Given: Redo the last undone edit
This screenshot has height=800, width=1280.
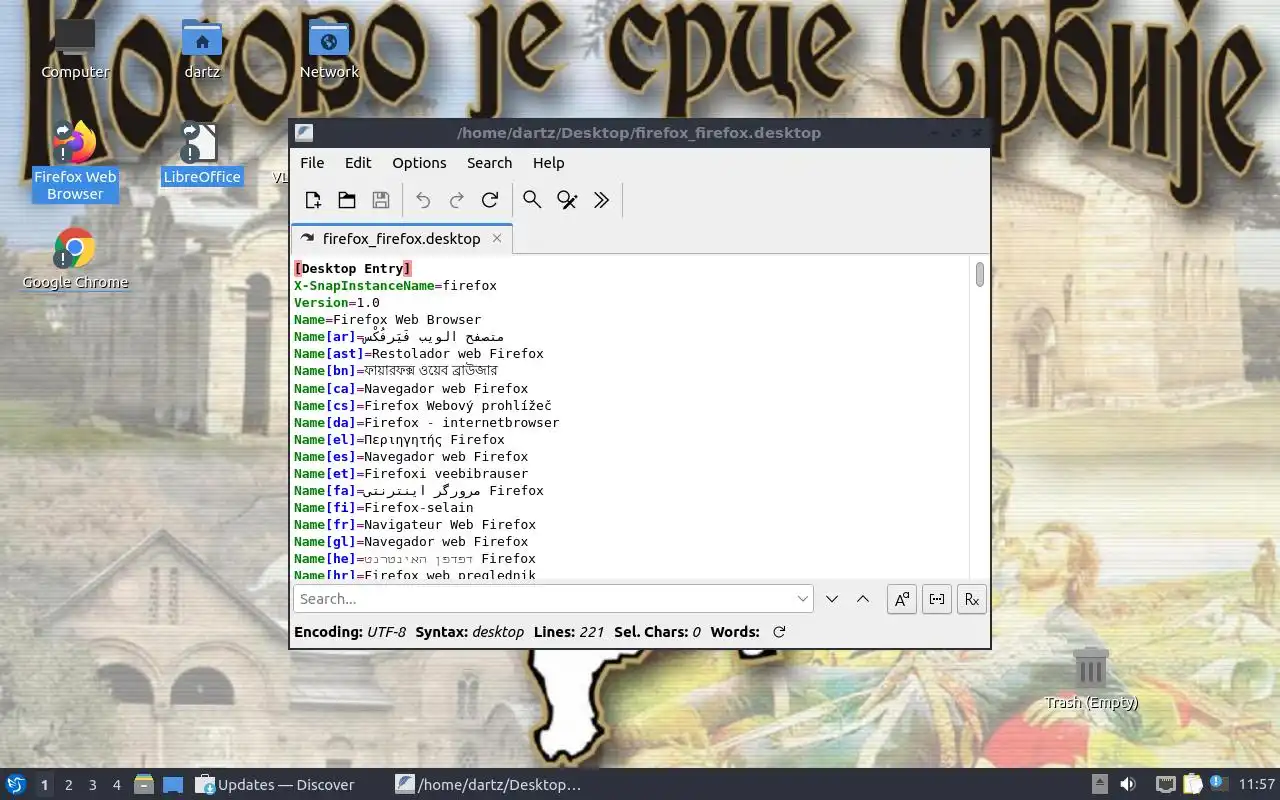Looking at the screenshot, I should coord(457,200).
